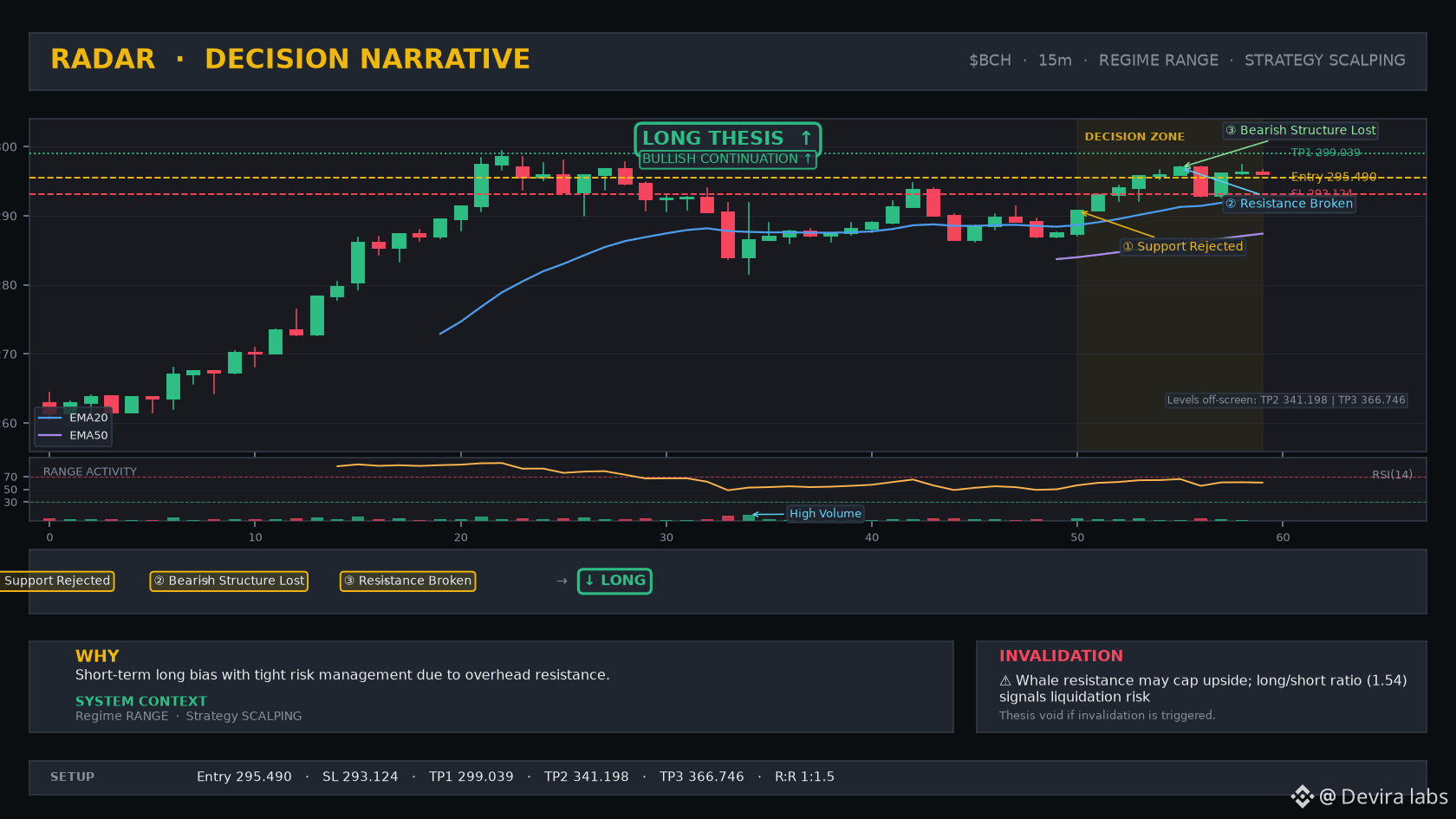Click the Support Rejected annotation on the chart
Screen dimensions: 1456x819
[1183, 246]
